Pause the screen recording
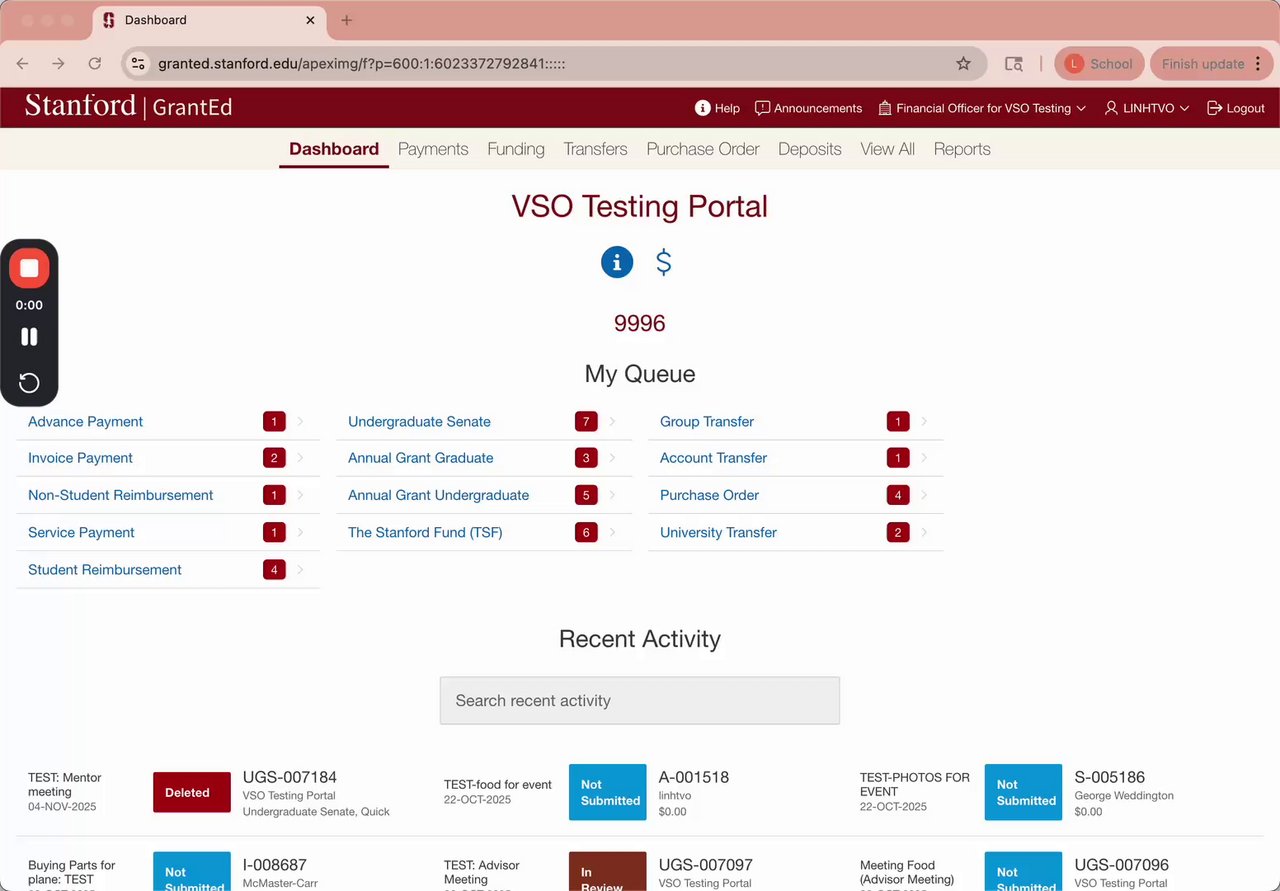The image size is (1280, 891). [29, 337]
